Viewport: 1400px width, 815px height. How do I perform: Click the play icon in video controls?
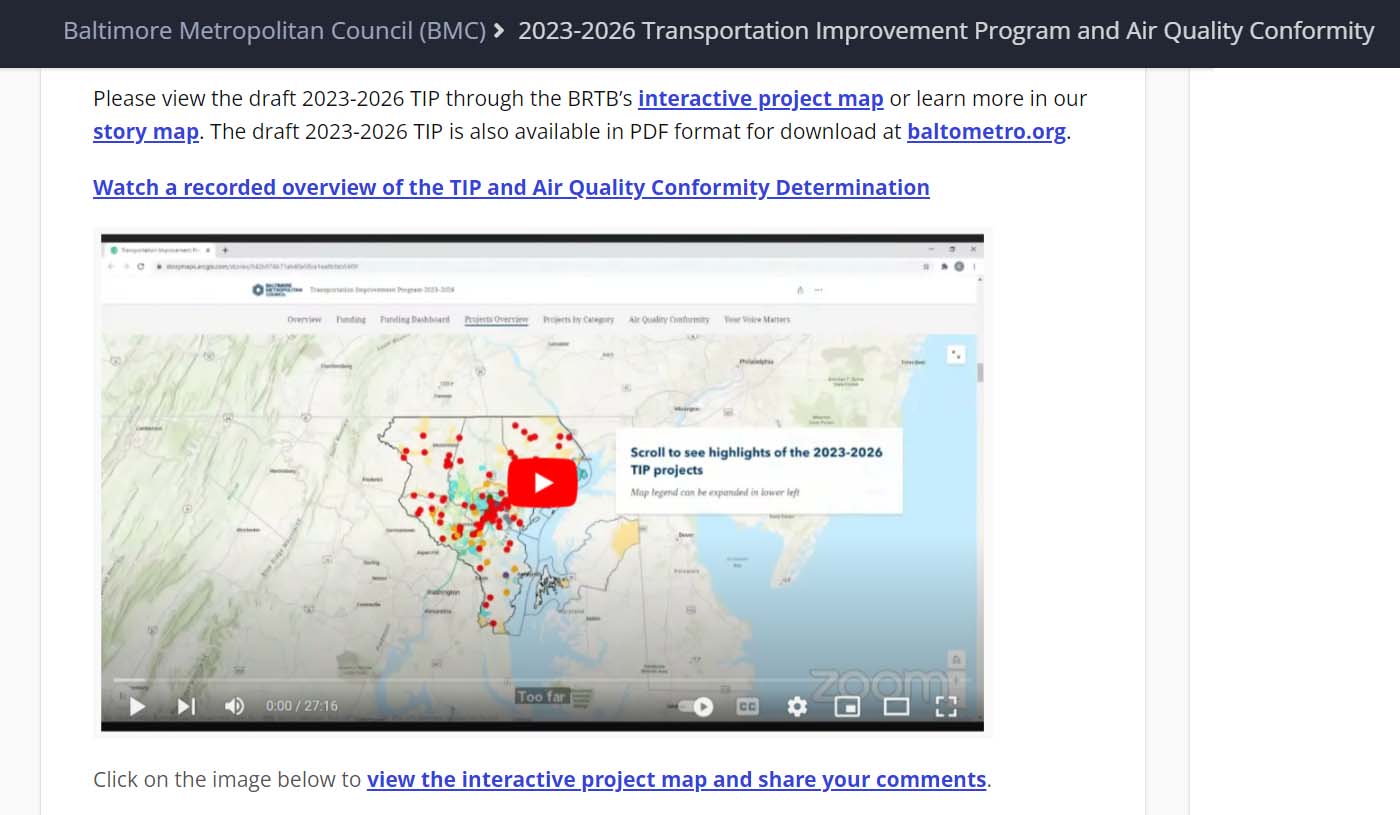[x=138, y=706]
